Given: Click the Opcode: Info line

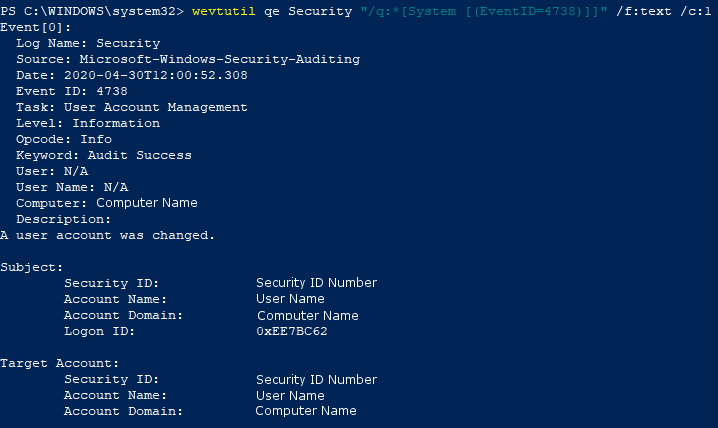Looking at the screenshot, I should [x=64, y=140].
